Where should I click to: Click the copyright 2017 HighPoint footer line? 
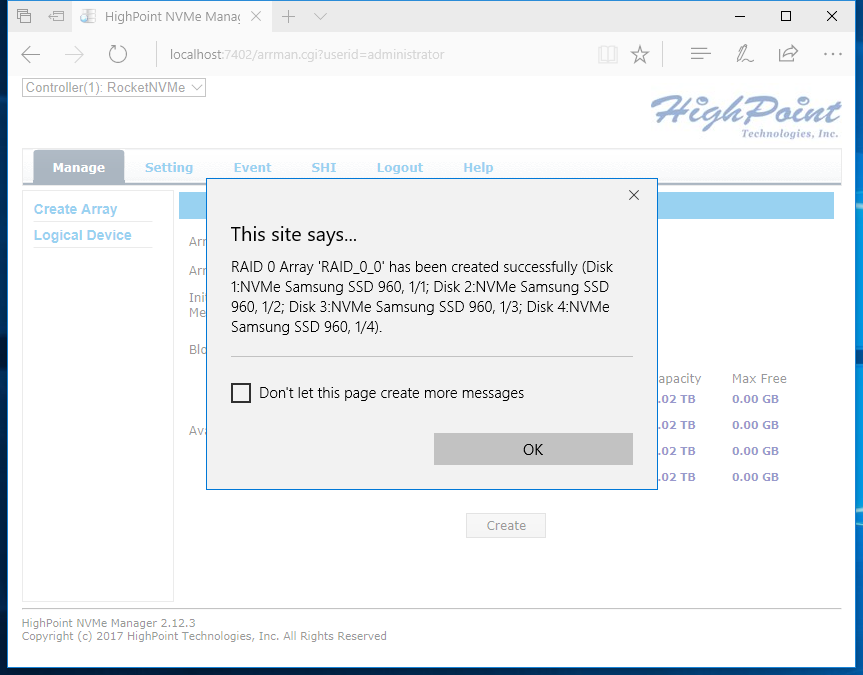point(204,636)
